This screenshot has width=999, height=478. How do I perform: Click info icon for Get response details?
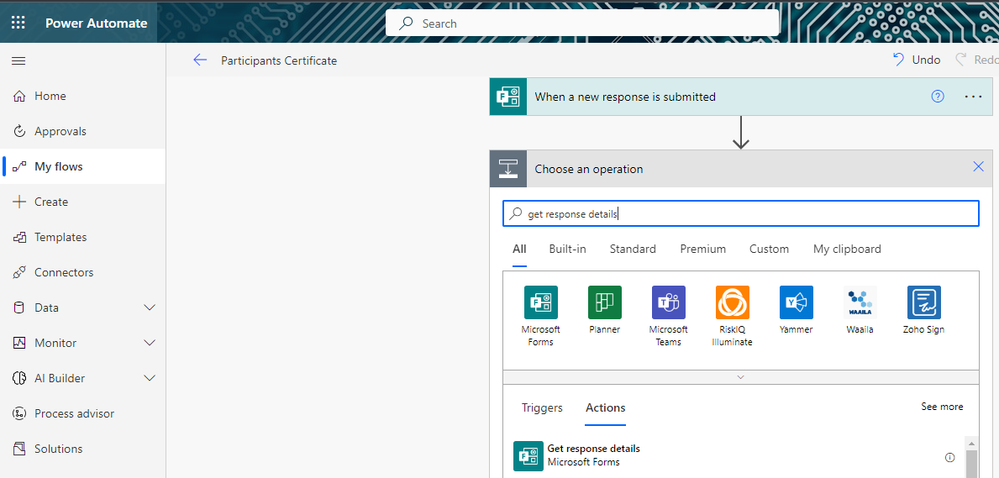point(950,457)
